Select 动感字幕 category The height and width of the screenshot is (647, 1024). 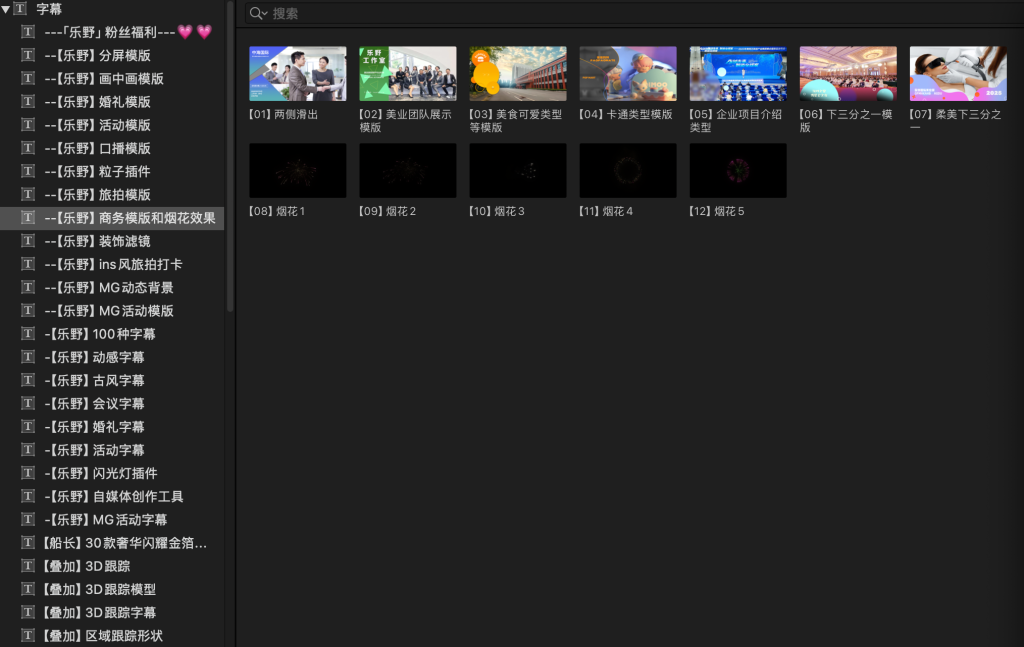(x=112, y=357)
